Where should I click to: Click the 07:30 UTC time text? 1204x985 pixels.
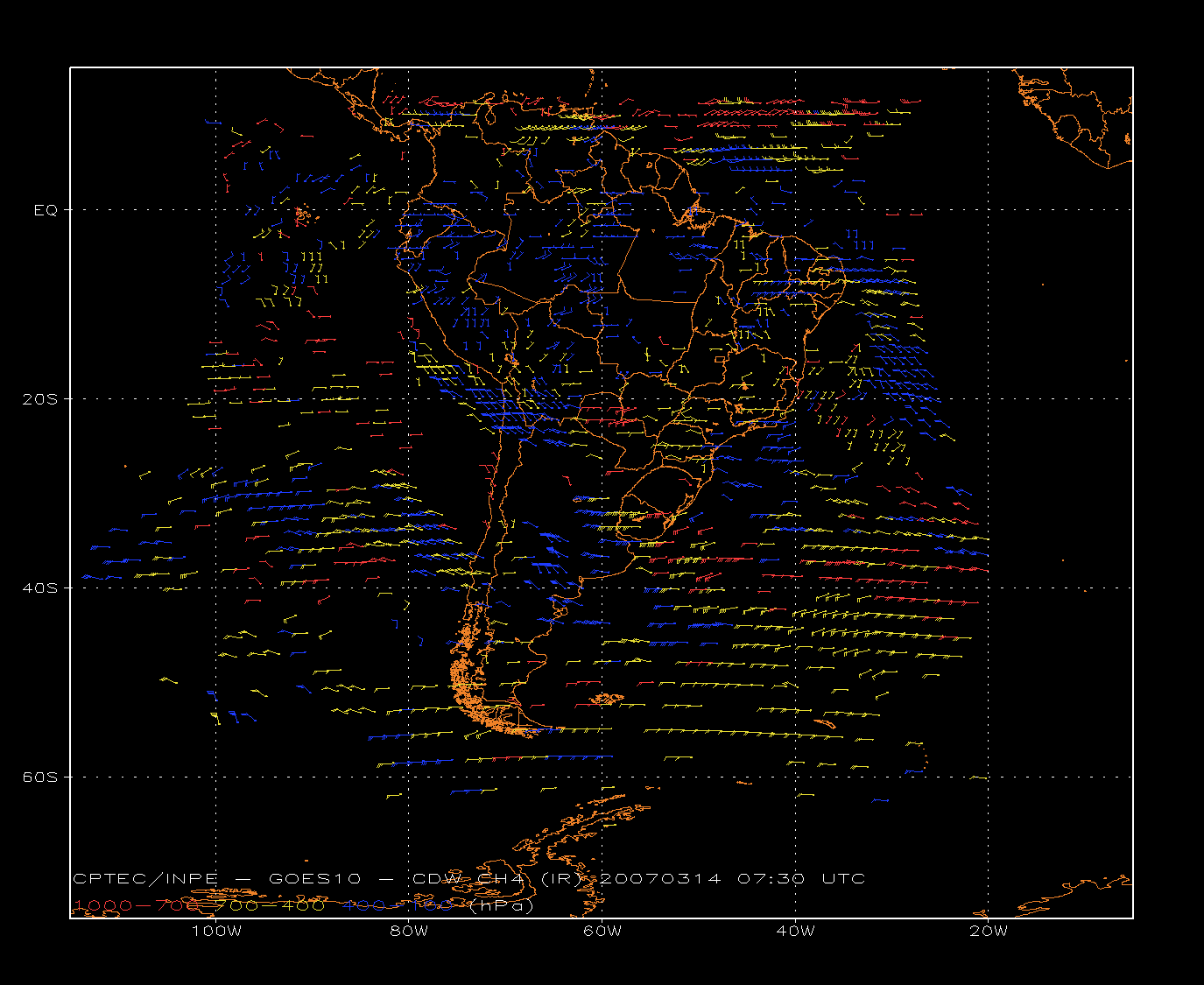click(800, 879)
